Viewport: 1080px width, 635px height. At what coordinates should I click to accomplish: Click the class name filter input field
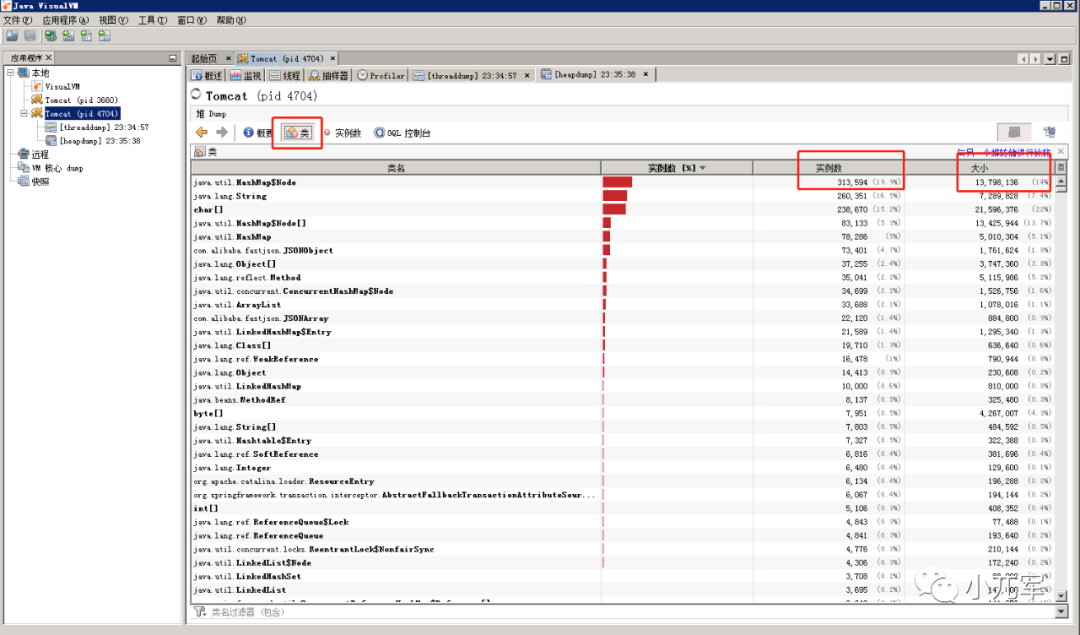(x=630, y=612)
